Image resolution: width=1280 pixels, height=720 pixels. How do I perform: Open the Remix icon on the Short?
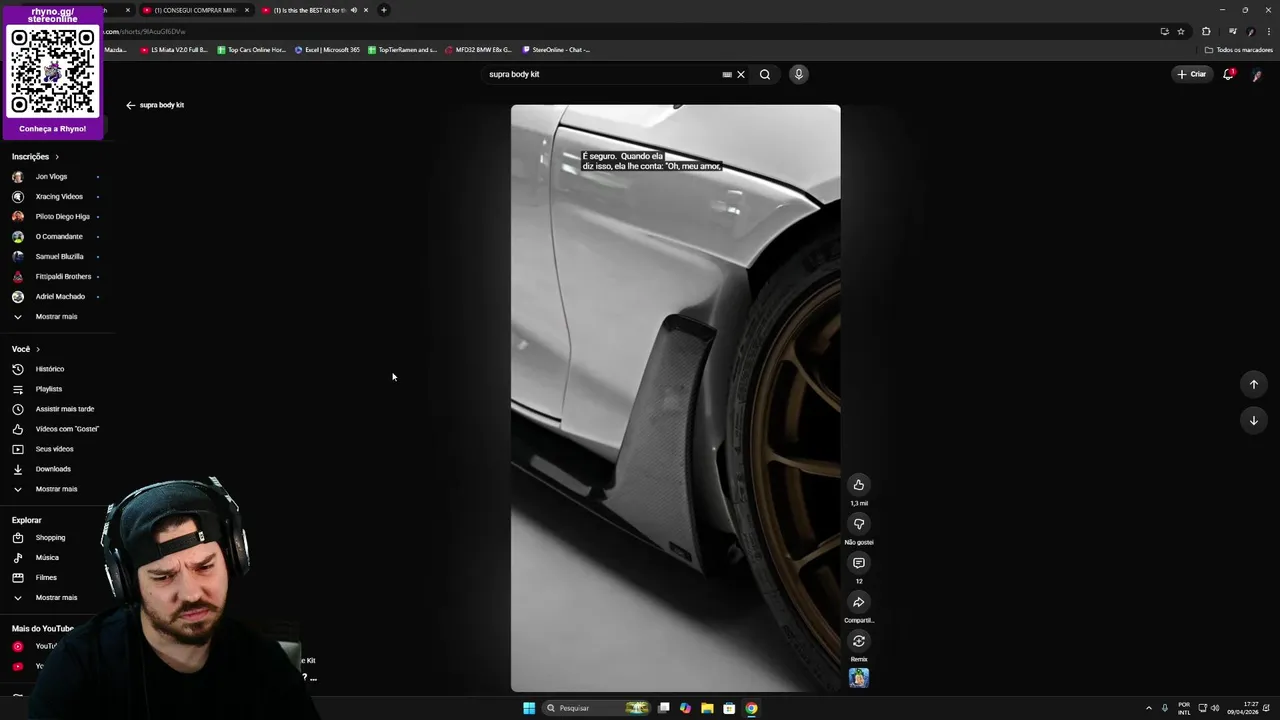click(x=858, y=641)
